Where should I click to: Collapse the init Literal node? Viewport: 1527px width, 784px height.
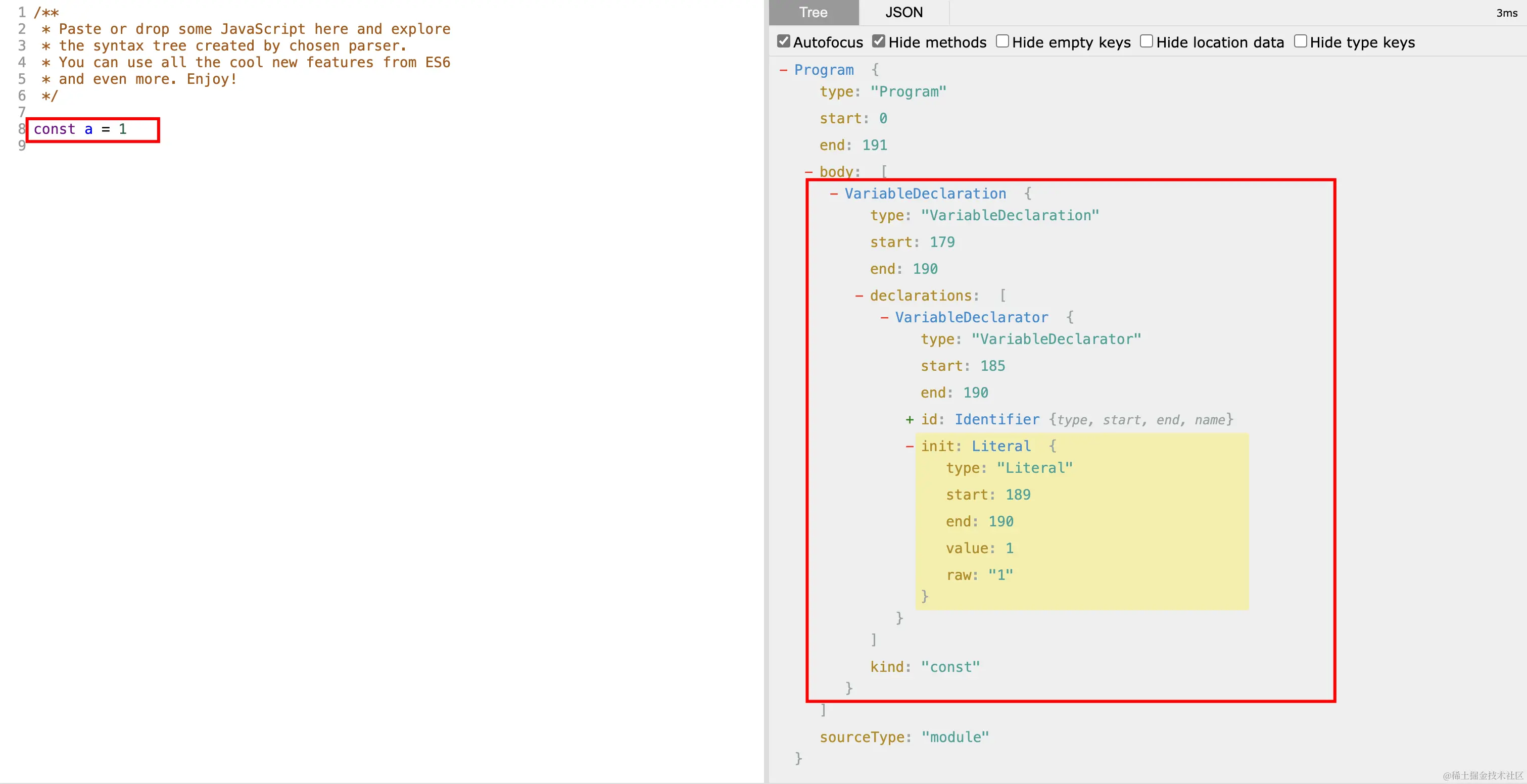(x=910, y=446)
